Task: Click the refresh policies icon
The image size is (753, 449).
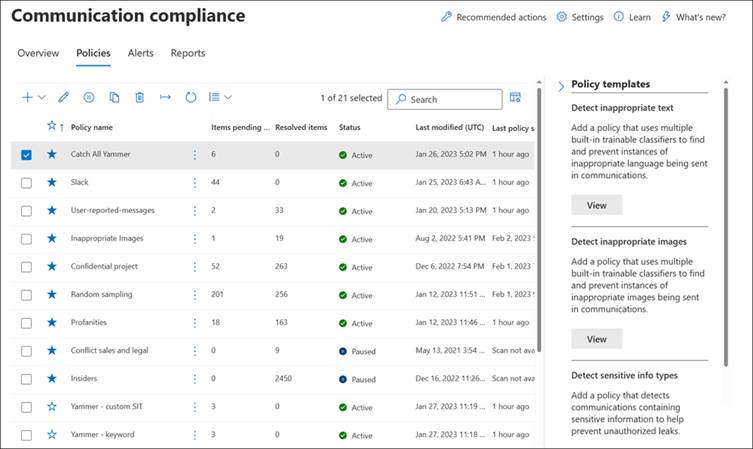Action: coord(191,97)
